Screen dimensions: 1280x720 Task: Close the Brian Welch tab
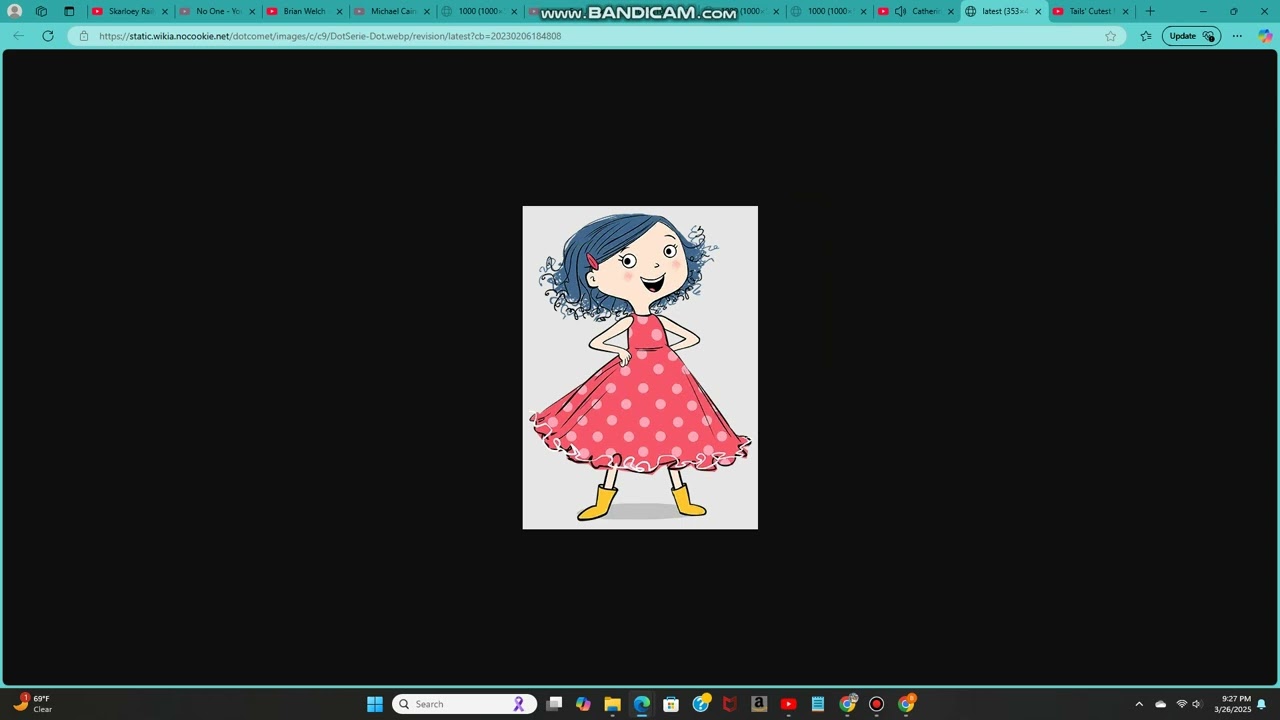coord(339,11)
